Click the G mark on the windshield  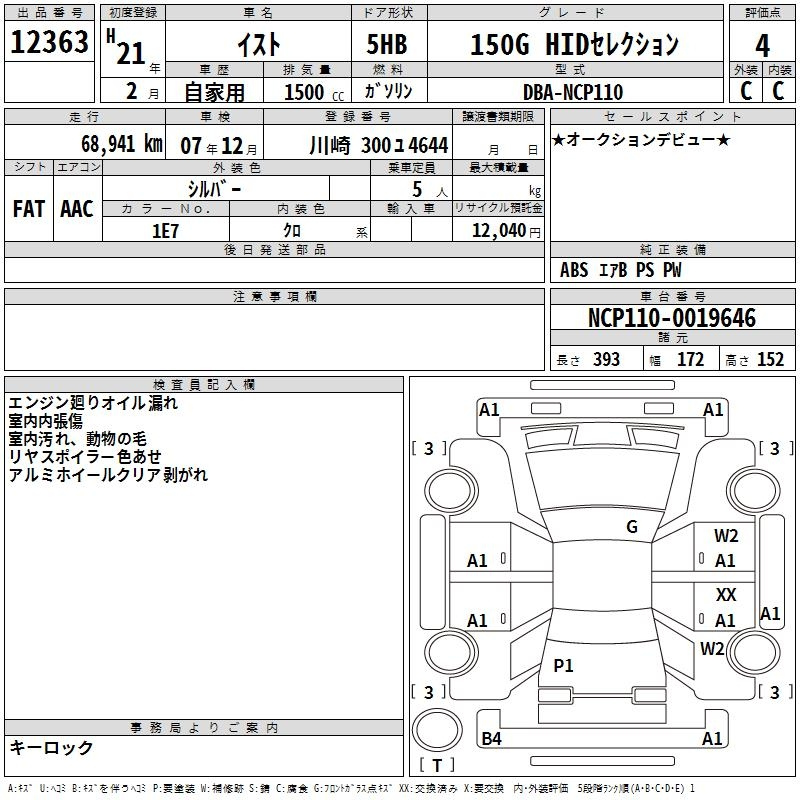[x=631, y=527]
